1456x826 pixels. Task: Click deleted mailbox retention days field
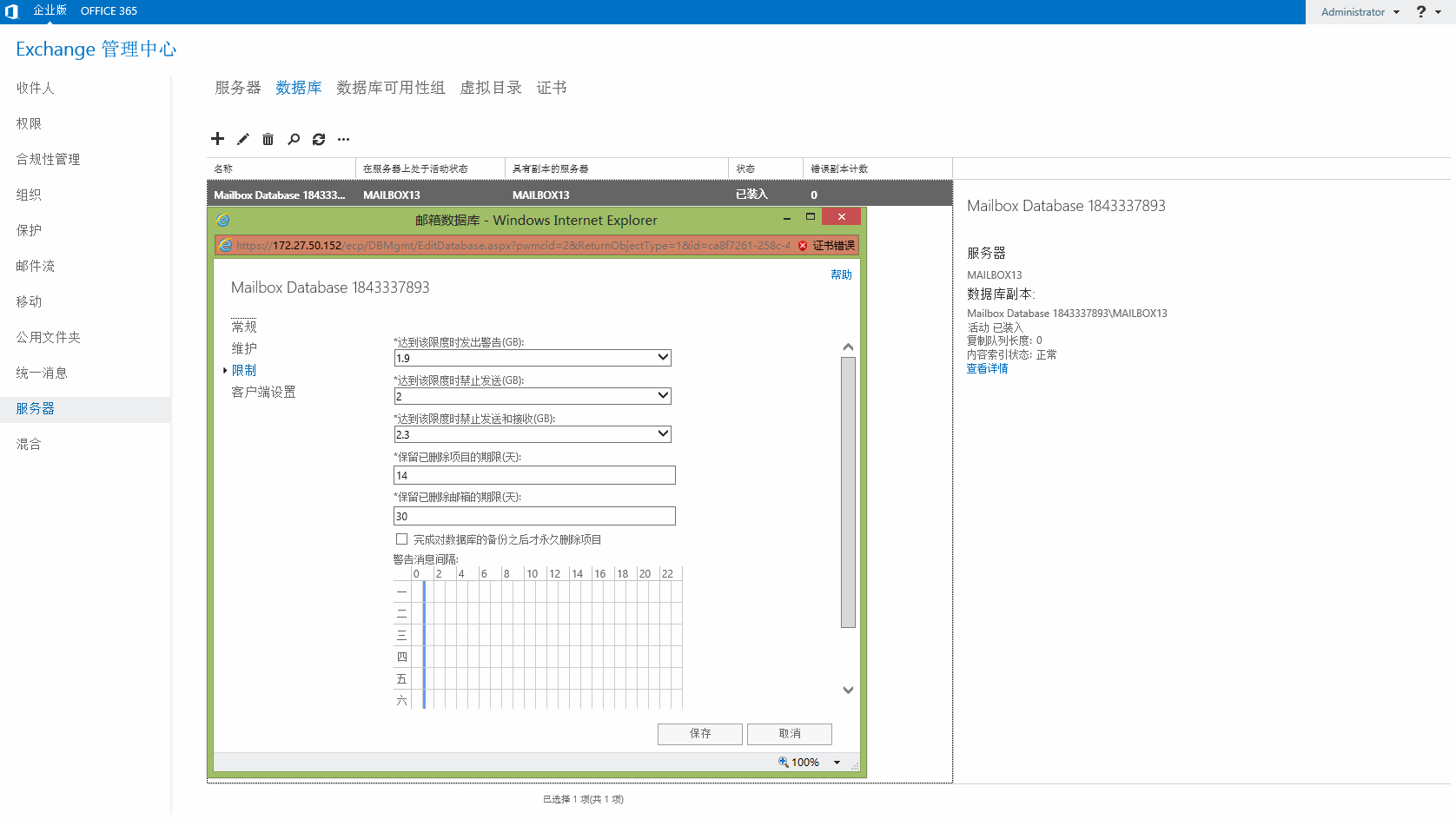pyautogui.click(x=534, y=516)
